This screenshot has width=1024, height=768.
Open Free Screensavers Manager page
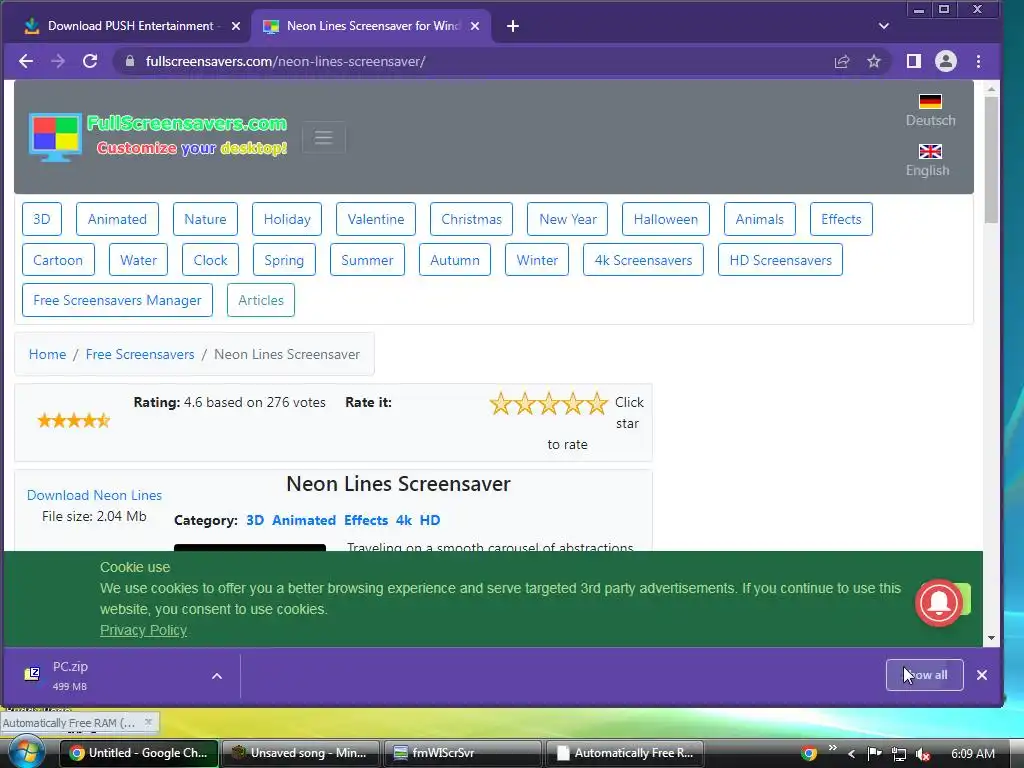tap(118, 300)
